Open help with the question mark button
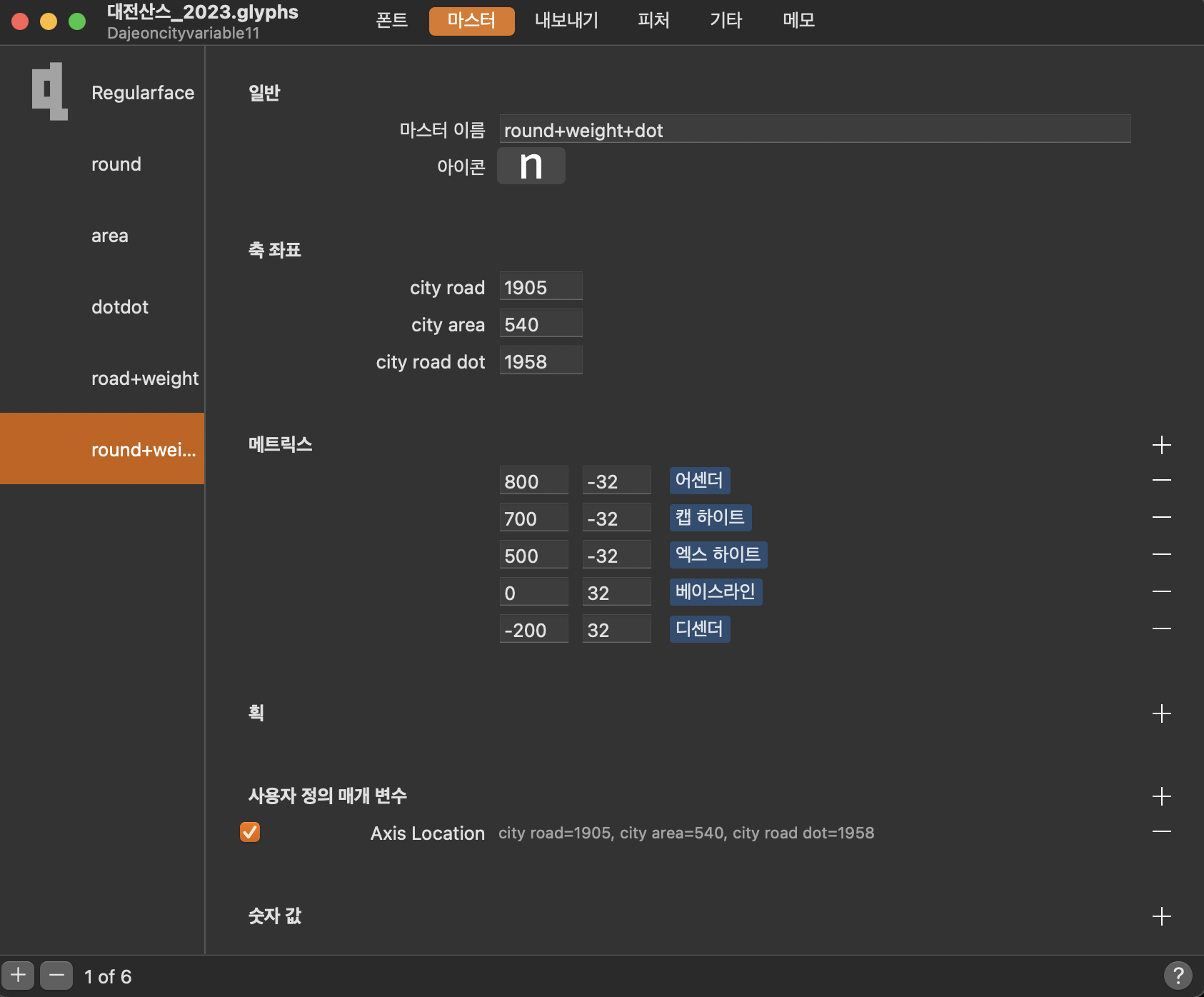The height and width of the screenshot is (997, 1204). [1178, 975]
